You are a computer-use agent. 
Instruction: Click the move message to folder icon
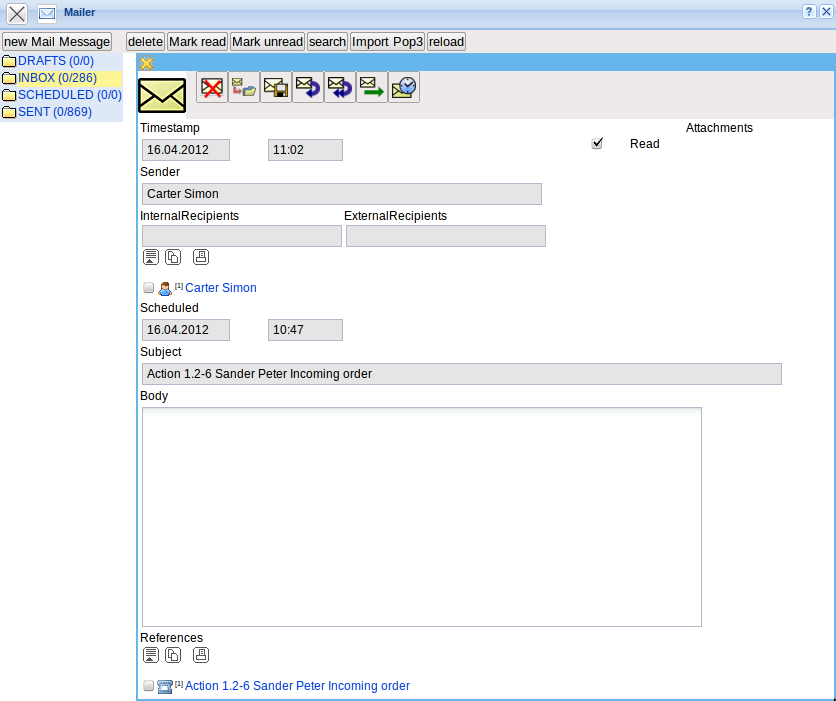click(243, 87)
